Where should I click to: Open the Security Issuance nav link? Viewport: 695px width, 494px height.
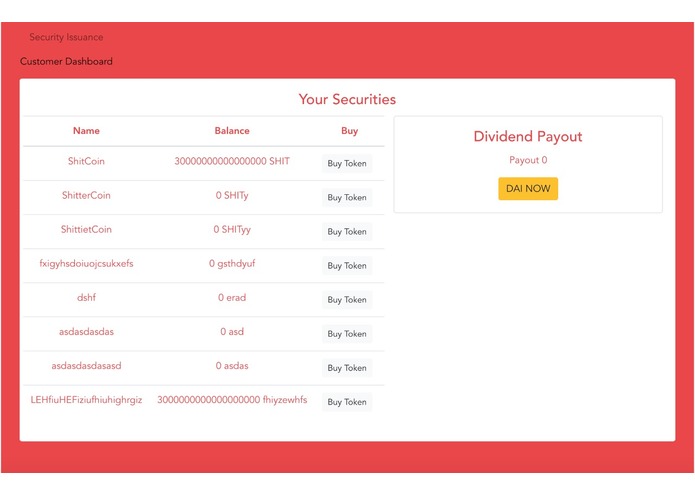[x=66, y=37]
